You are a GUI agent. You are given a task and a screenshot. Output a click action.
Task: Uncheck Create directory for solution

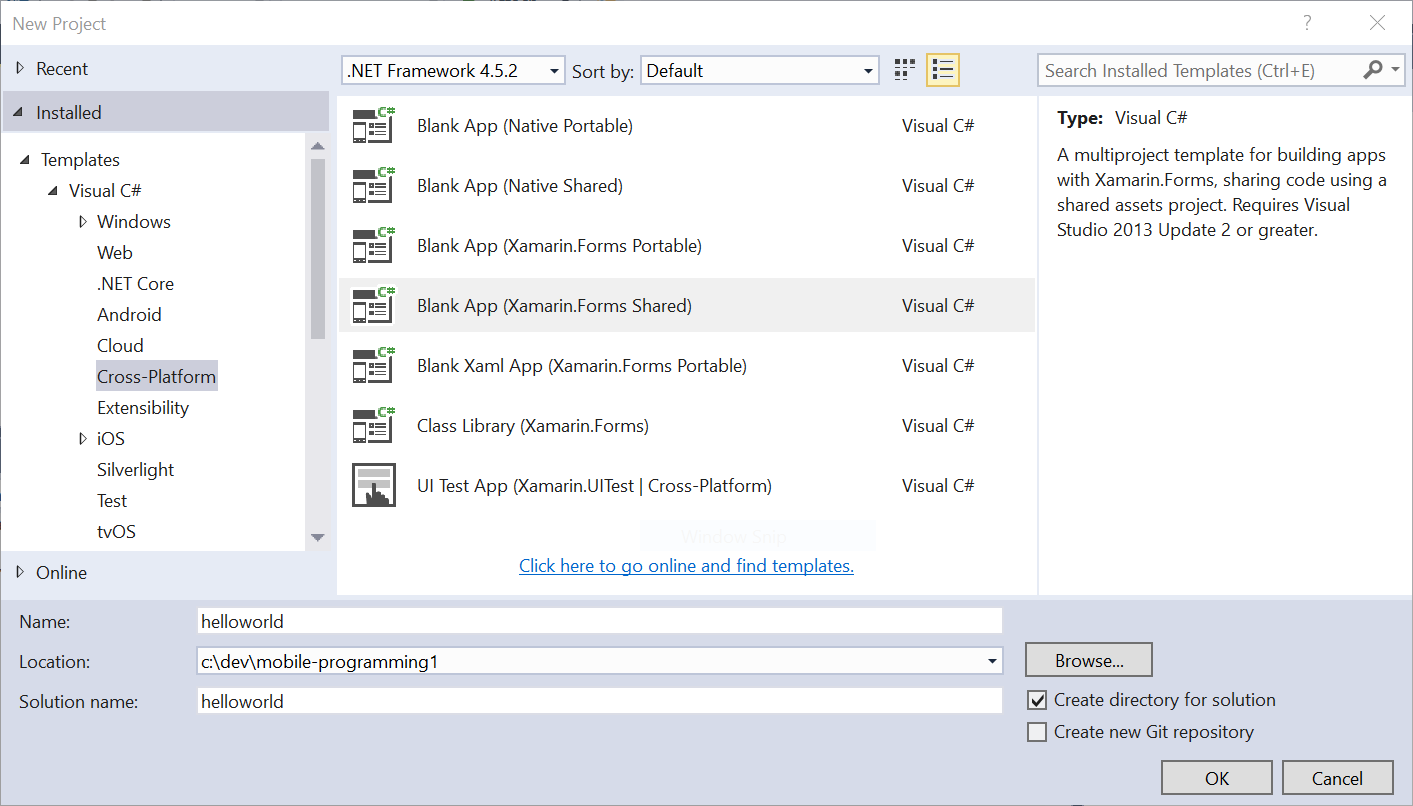(x=1037, y=700)
